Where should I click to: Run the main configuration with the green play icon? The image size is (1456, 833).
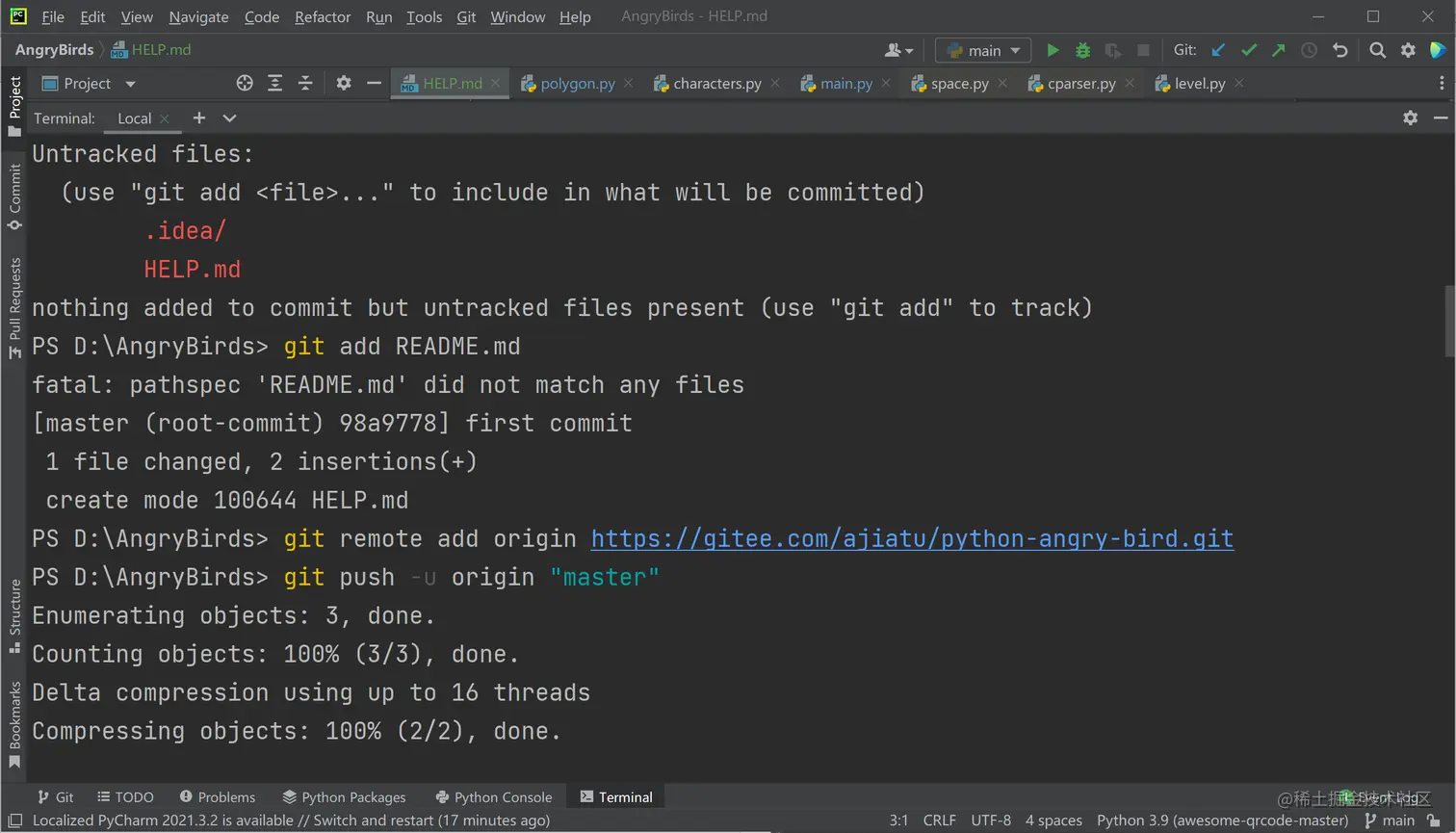tap(1053, 50)
